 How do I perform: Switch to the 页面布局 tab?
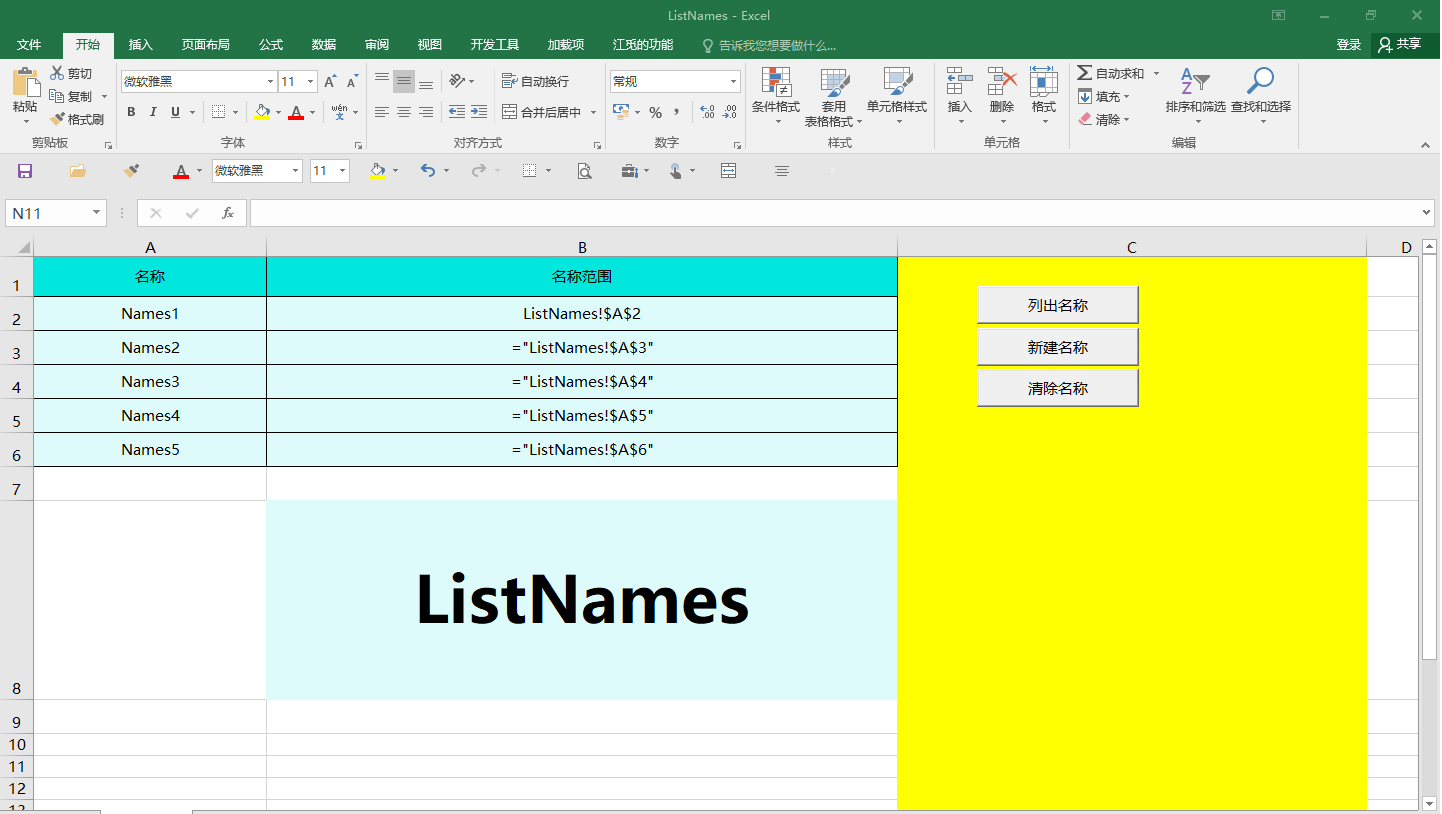pyautogui.click(x=206, y=45)
